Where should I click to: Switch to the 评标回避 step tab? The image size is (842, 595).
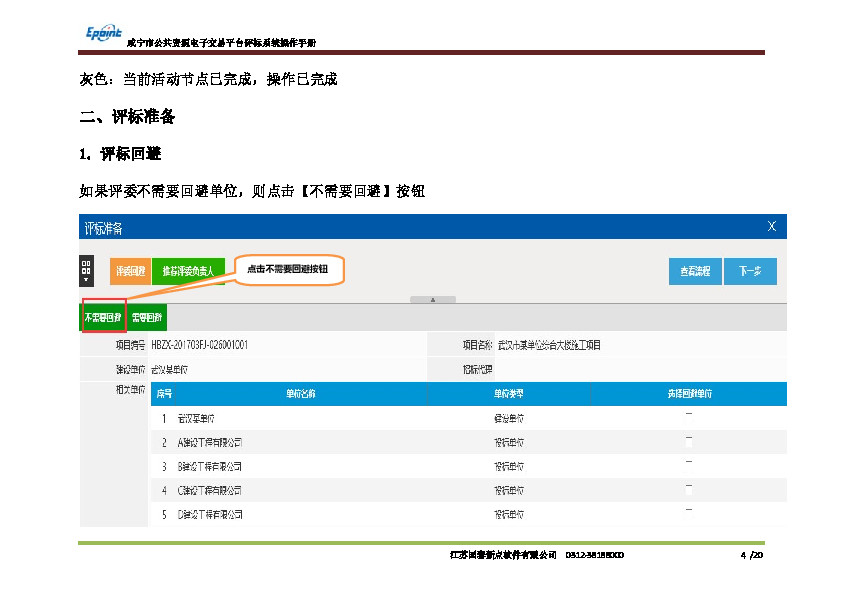tap(130, 271)
